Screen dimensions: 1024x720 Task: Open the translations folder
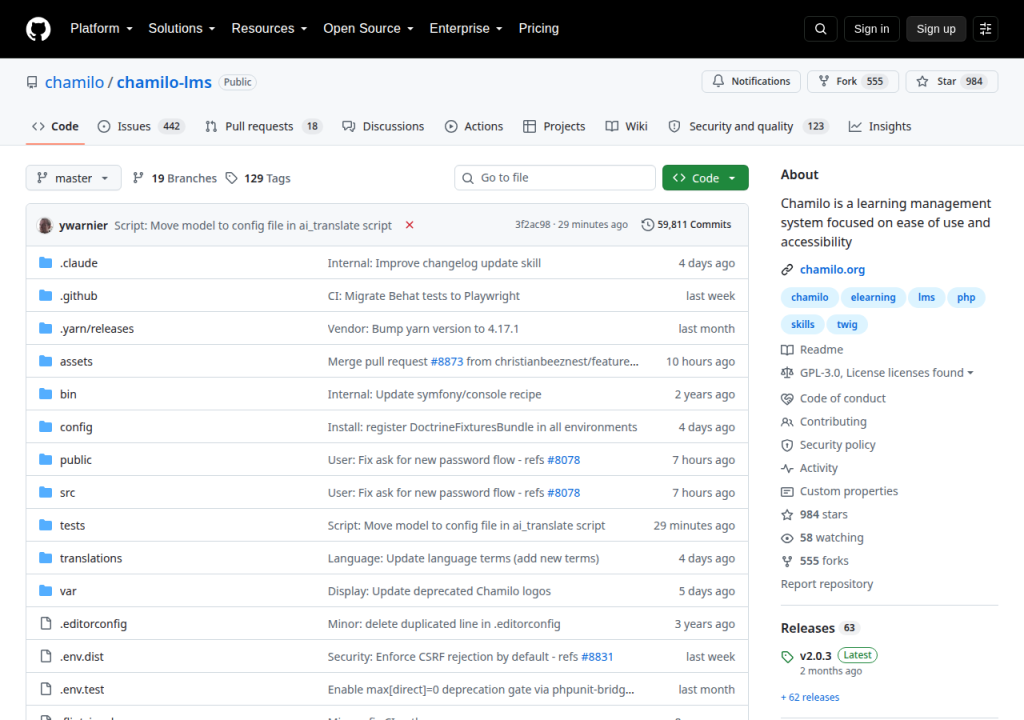(x=91, y=558)
